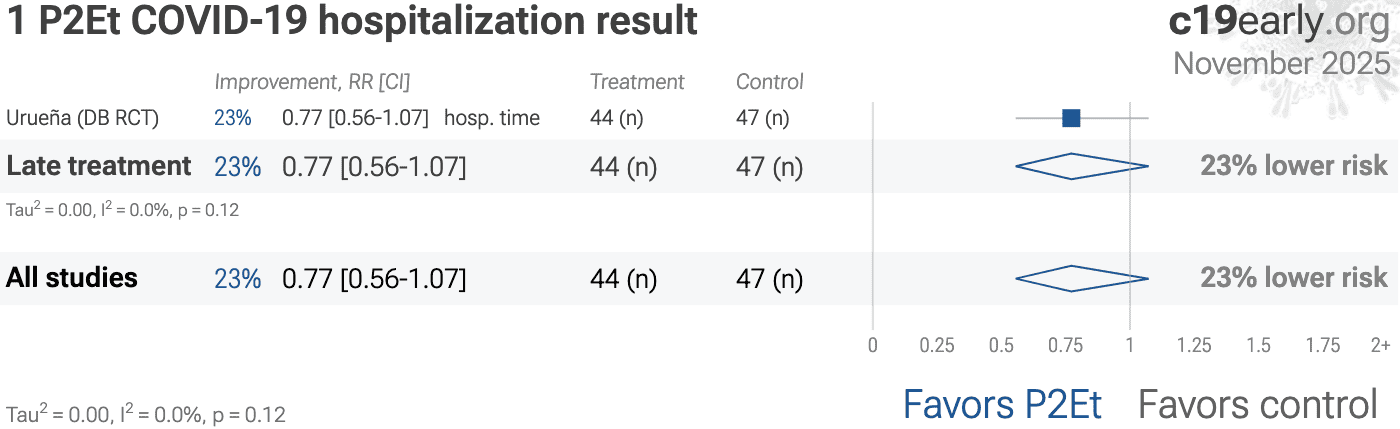Click the 0.75 tick on the axis

point(1066,346)
